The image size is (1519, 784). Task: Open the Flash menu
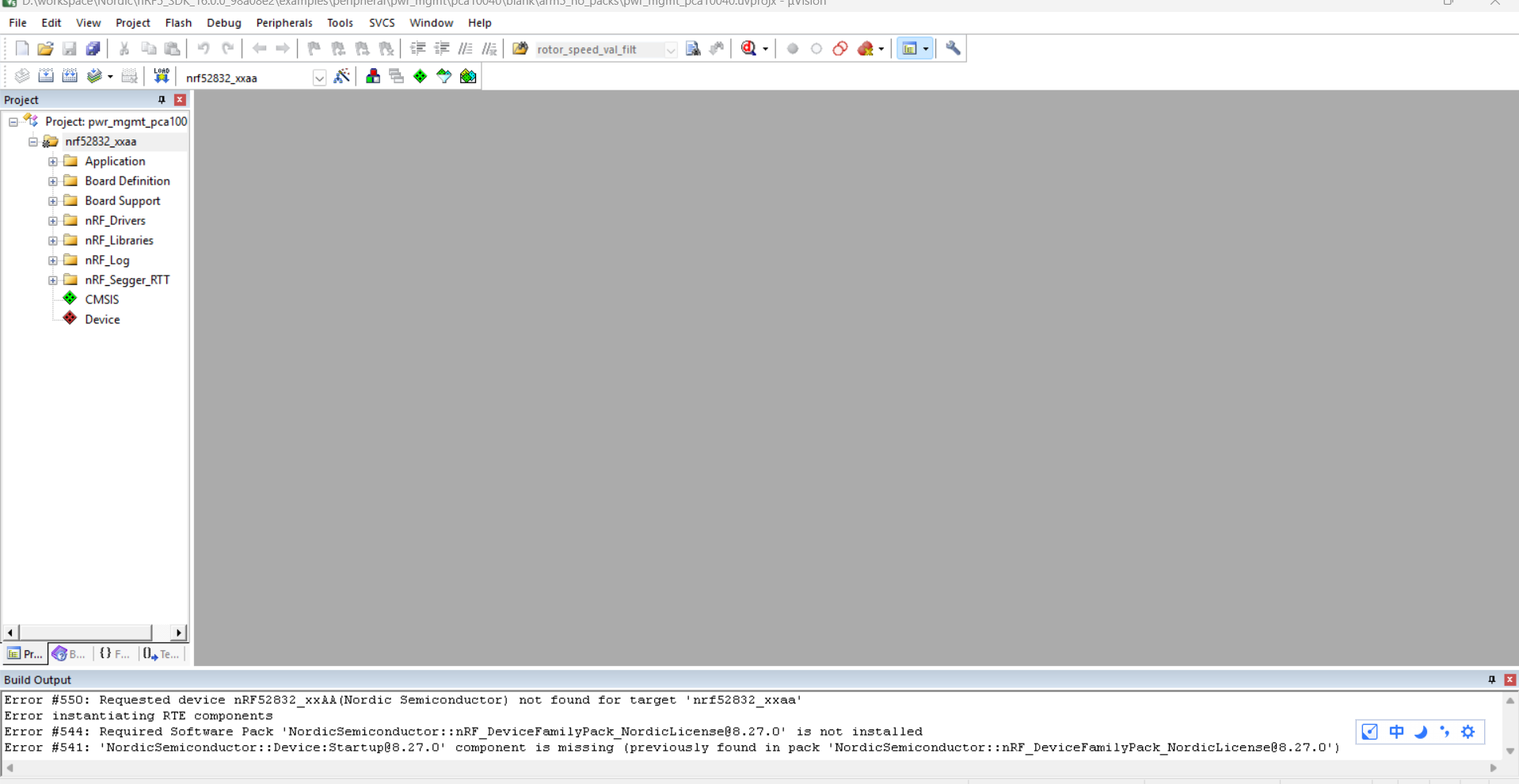click(x=178, y=23)
